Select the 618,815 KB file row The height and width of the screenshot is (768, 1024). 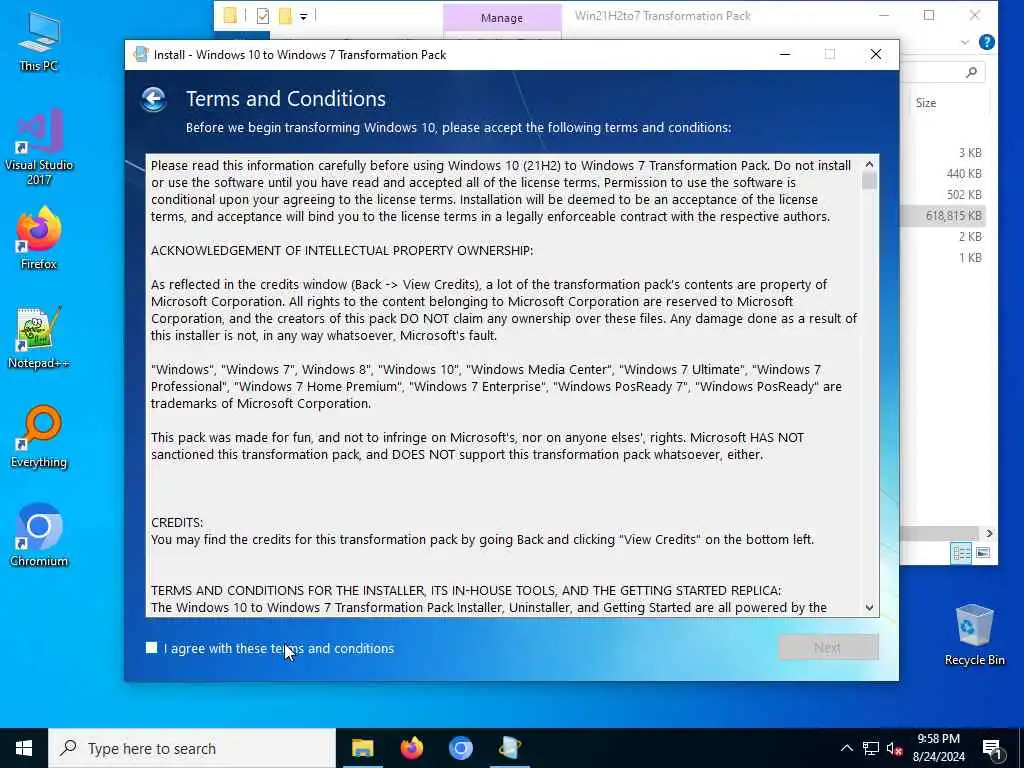[943, 216]
